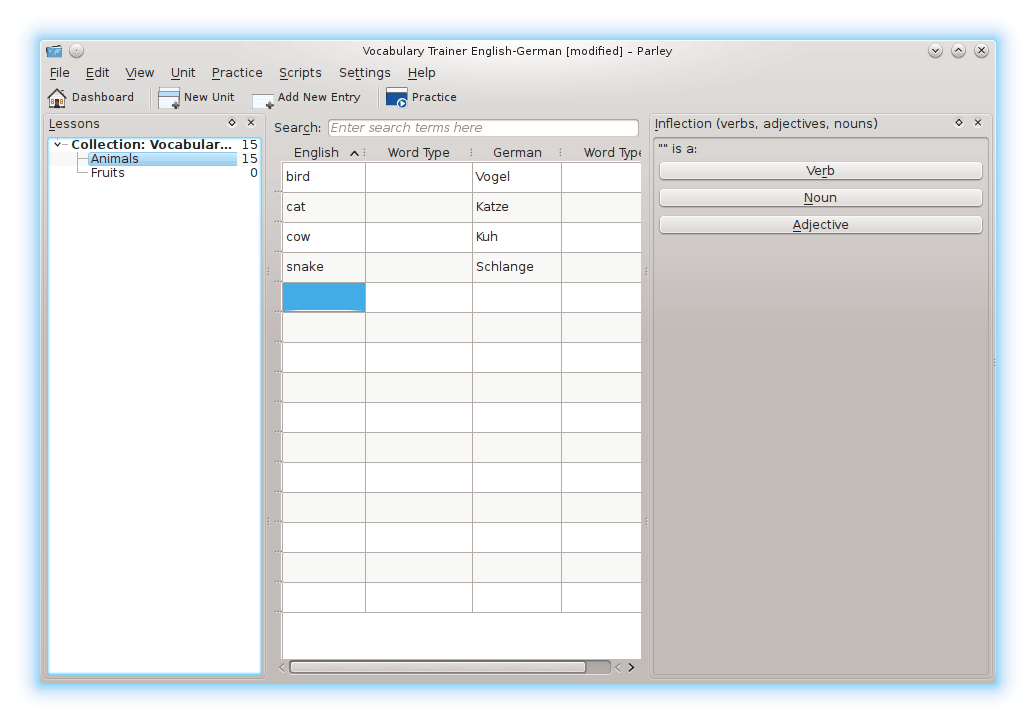Click the Add New Entry icon
This screenshot has width=1036, height=724.
pos(263,99)
